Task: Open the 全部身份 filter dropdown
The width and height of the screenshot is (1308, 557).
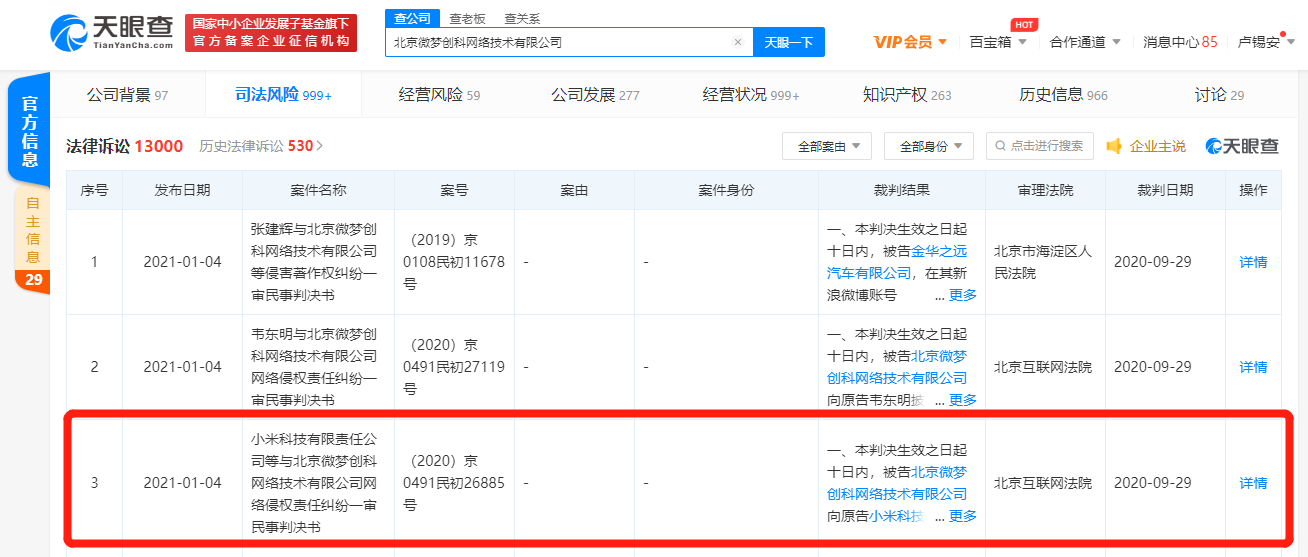Action: (x=929, y=146)
